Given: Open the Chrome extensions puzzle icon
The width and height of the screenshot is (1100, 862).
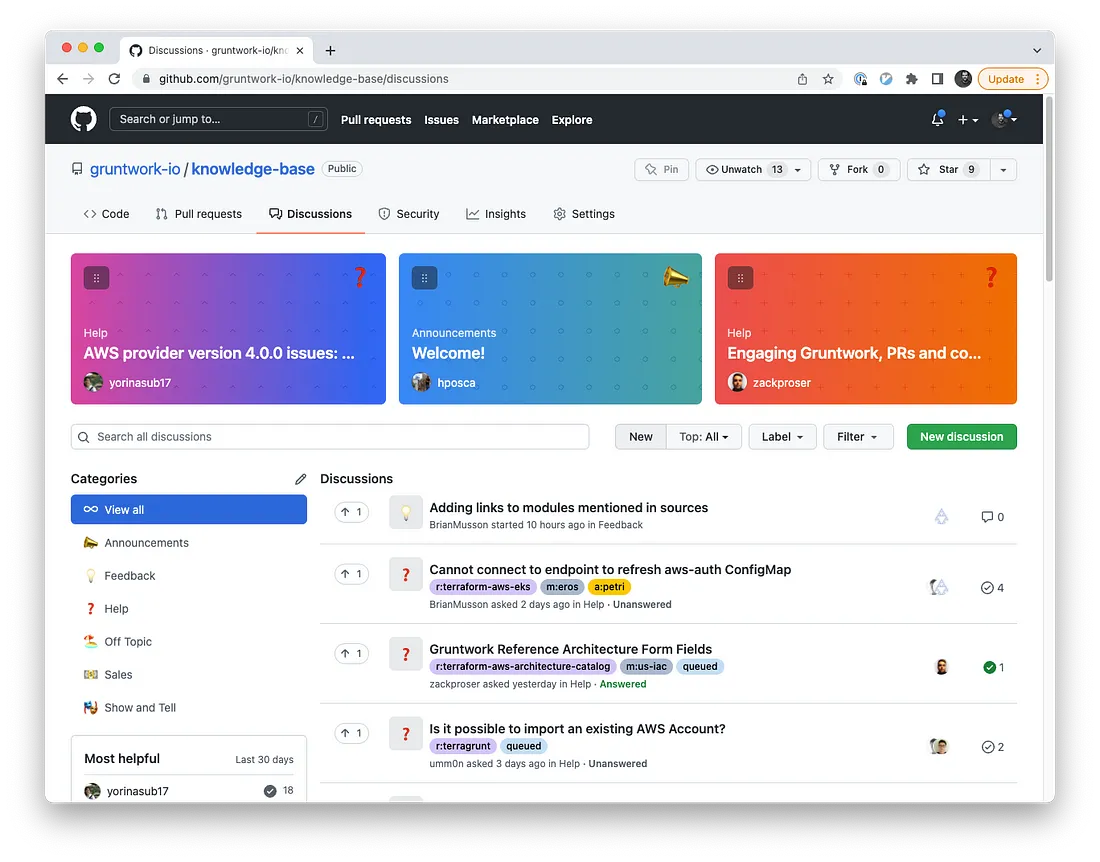Looking at the screenshot, I should 911,79.
